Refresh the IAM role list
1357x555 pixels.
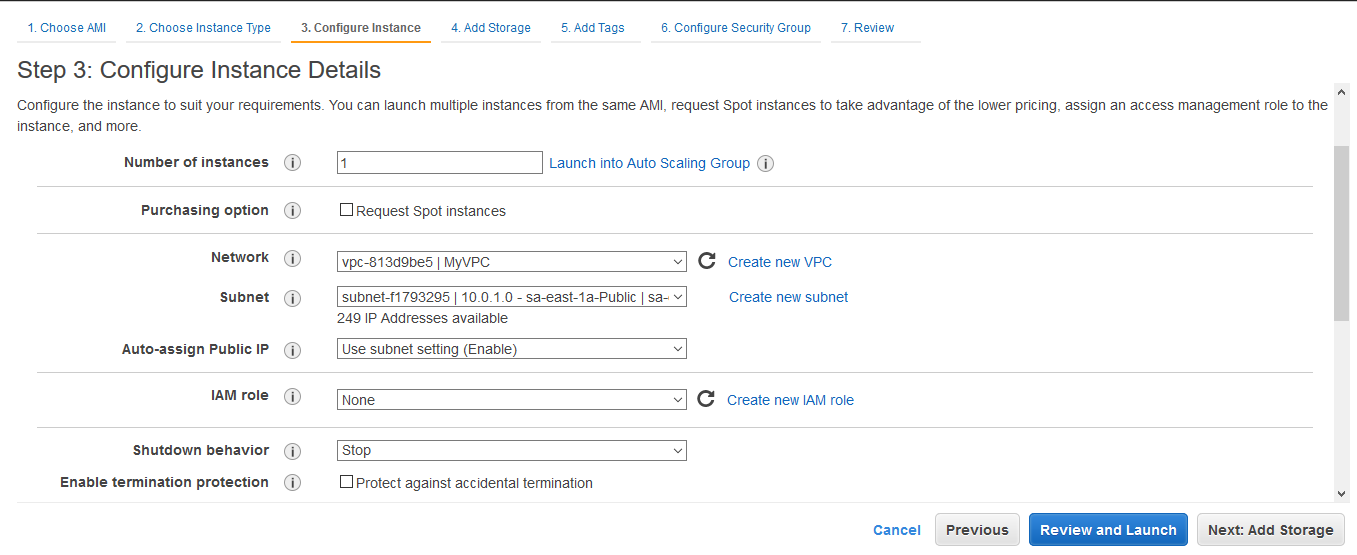(x=706, y=399)
